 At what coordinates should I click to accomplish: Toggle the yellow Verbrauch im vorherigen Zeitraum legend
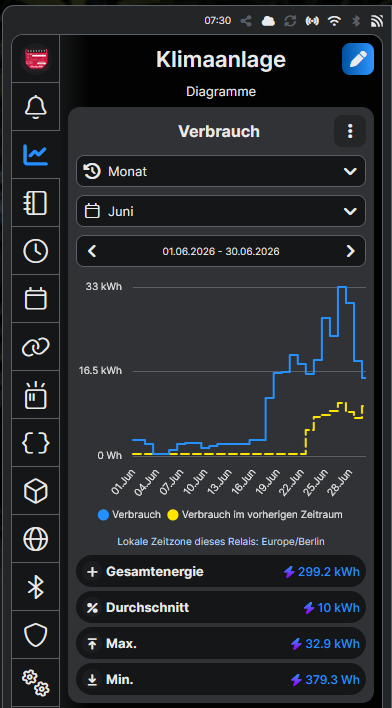[x=255, y=515]
